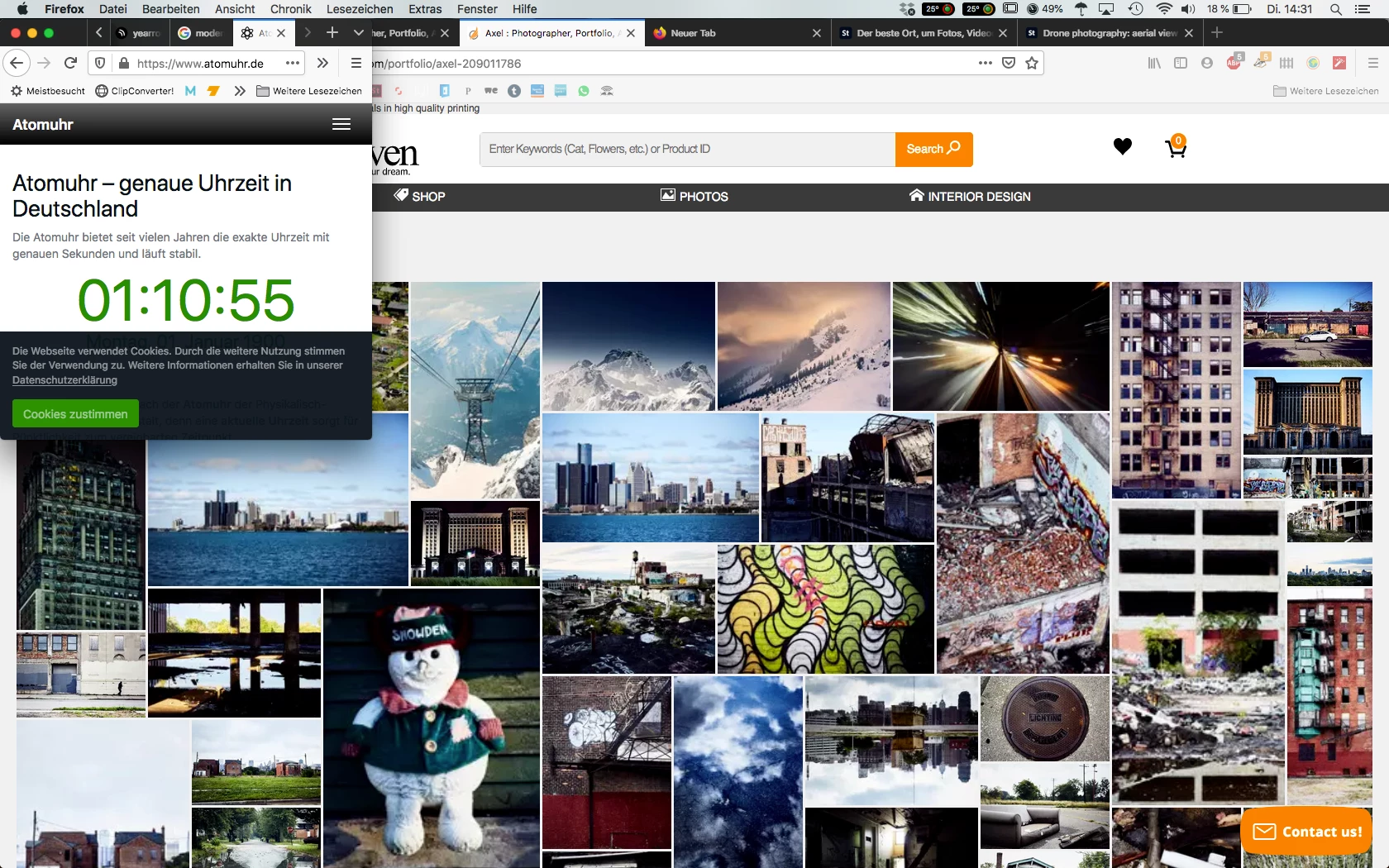The width and height of the screenshot is (1389, 868).
Task: Open list of all tabs in Atomuhr window
Action: click(359, 33)
